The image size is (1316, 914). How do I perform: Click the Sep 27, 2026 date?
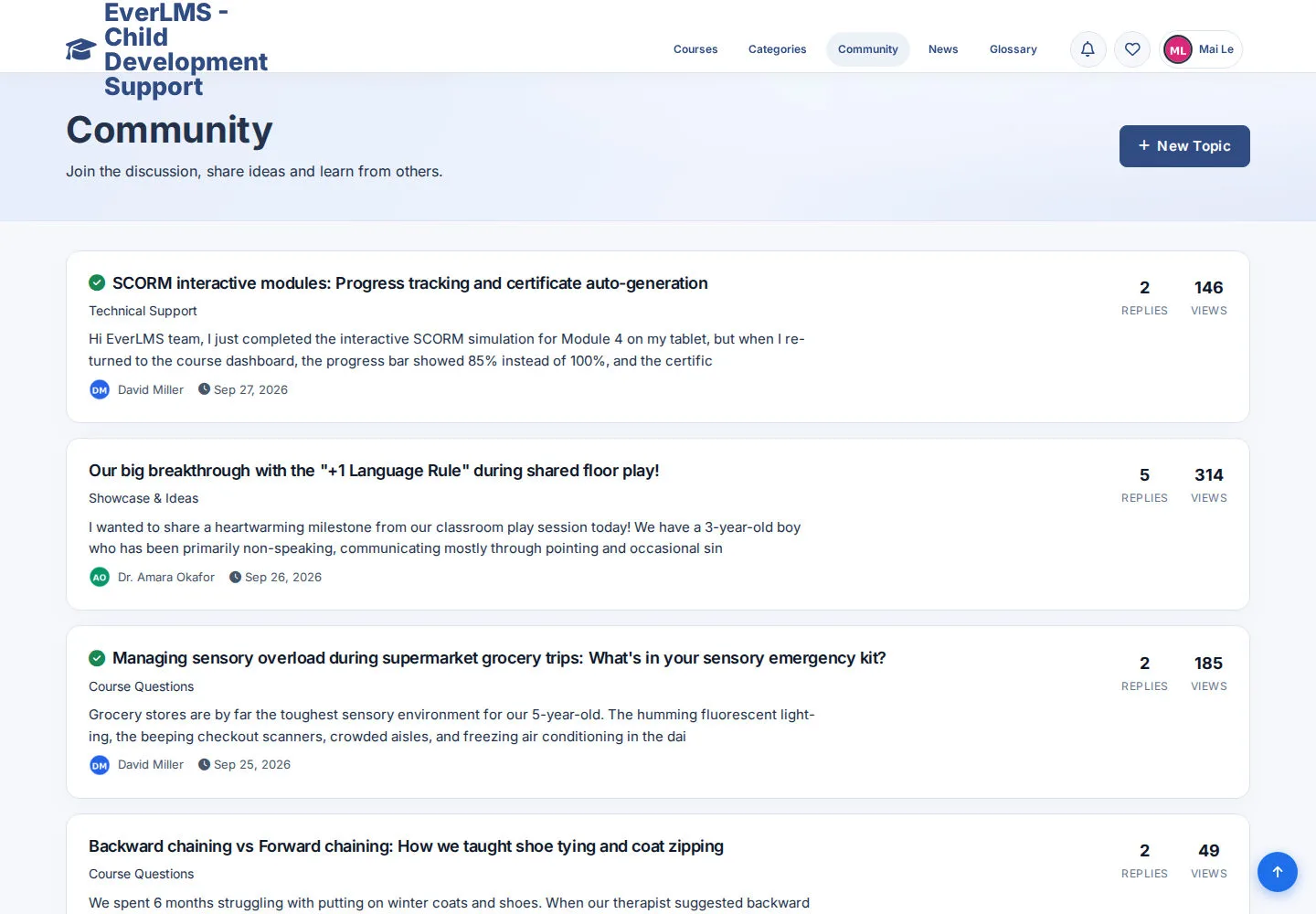(250, 389)
